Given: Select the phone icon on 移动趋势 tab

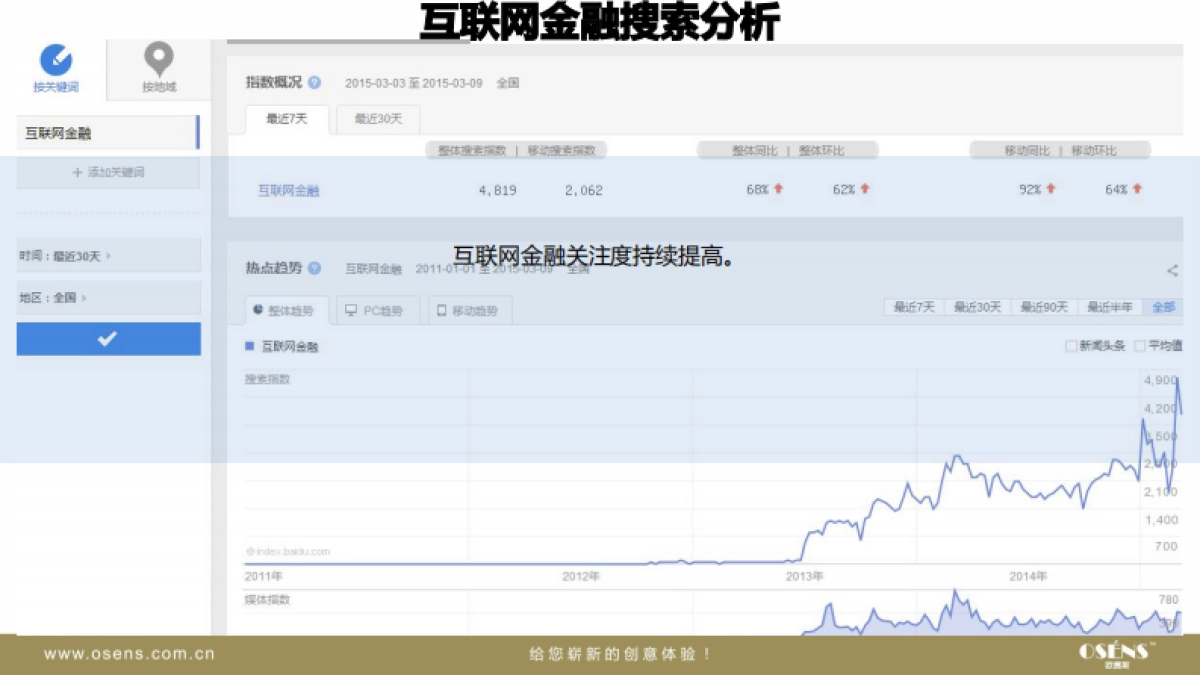Looking at the screenshot, I should point(440,308).
